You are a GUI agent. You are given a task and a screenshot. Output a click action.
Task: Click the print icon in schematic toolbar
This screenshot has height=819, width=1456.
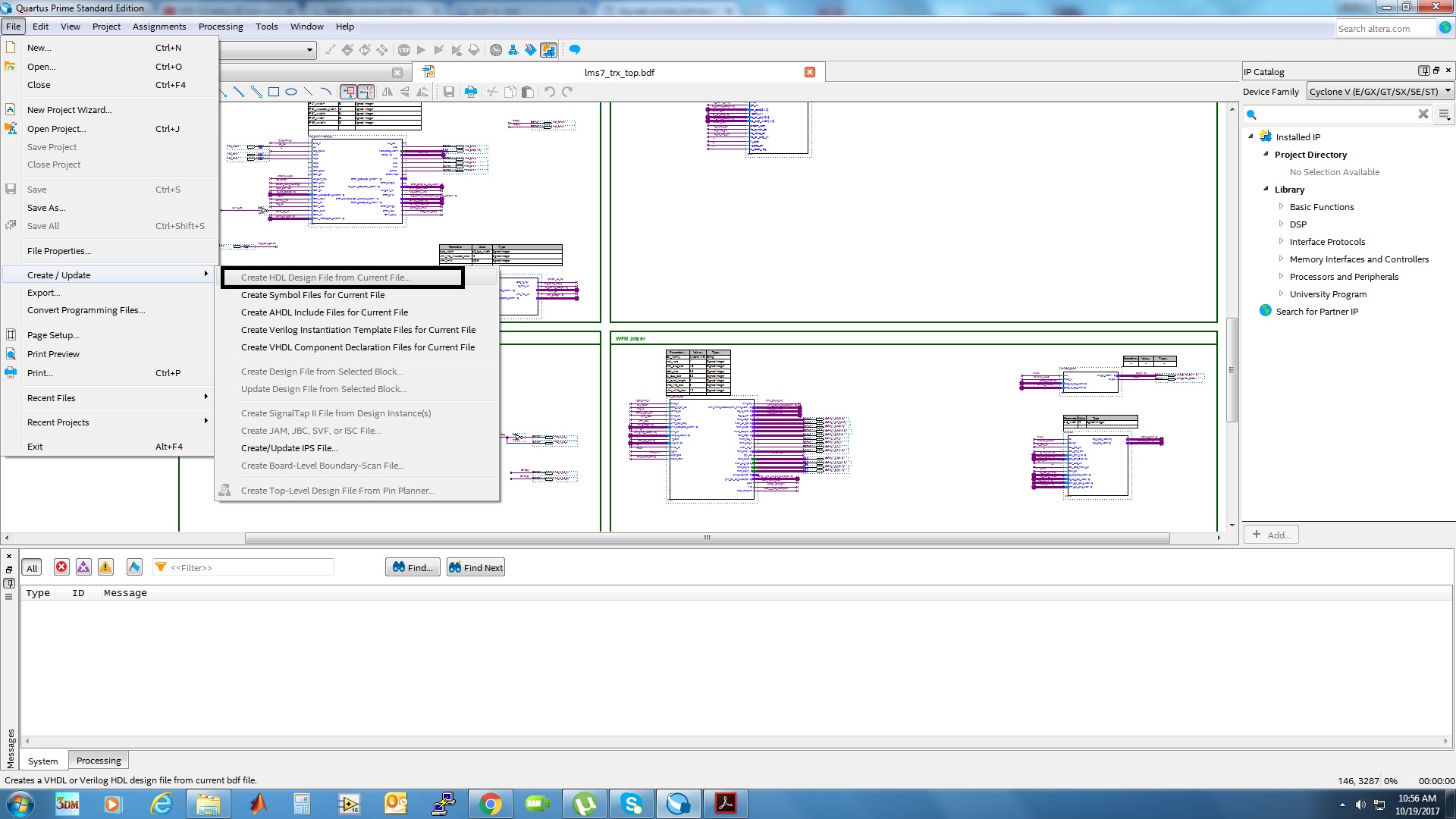coord(471,92)
